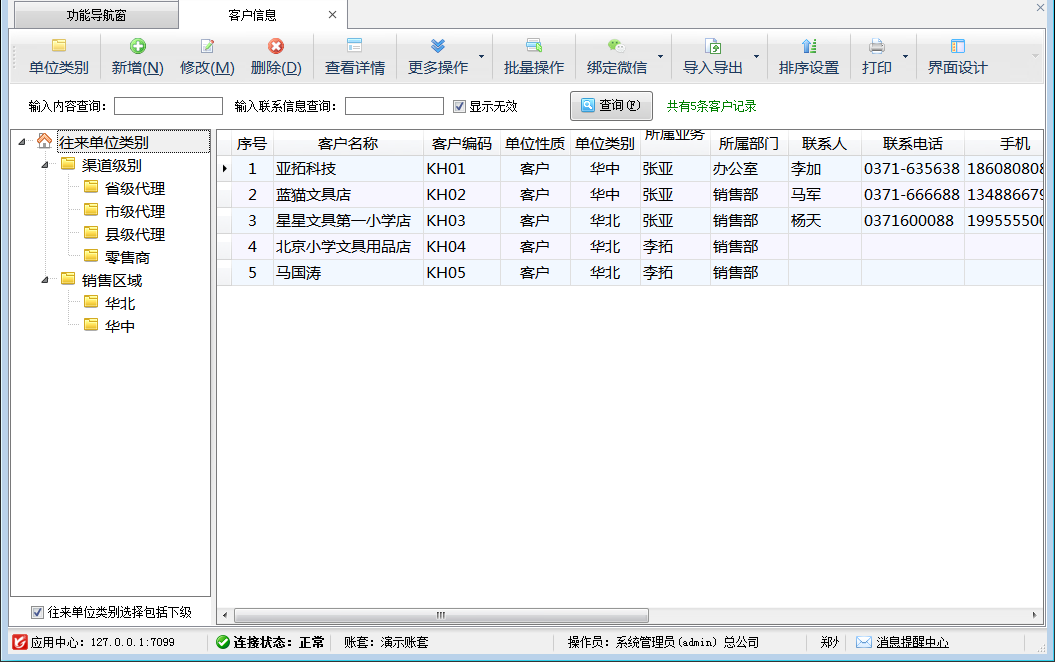
Task: Open 排序设置 sort settings
Action: [x=809, y=46]
